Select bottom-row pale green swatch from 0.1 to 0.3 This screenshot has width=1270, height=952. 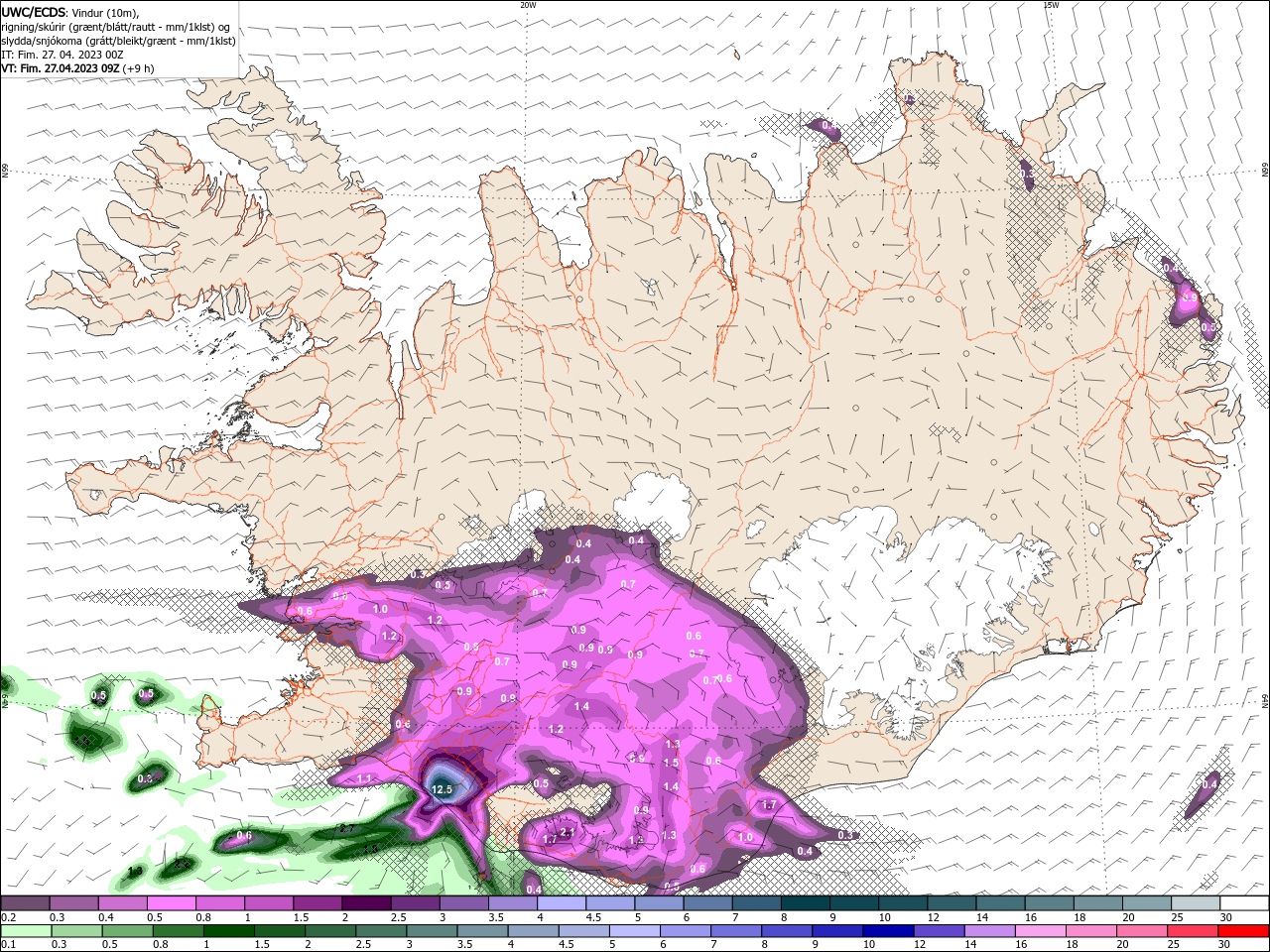coord(26,931)
